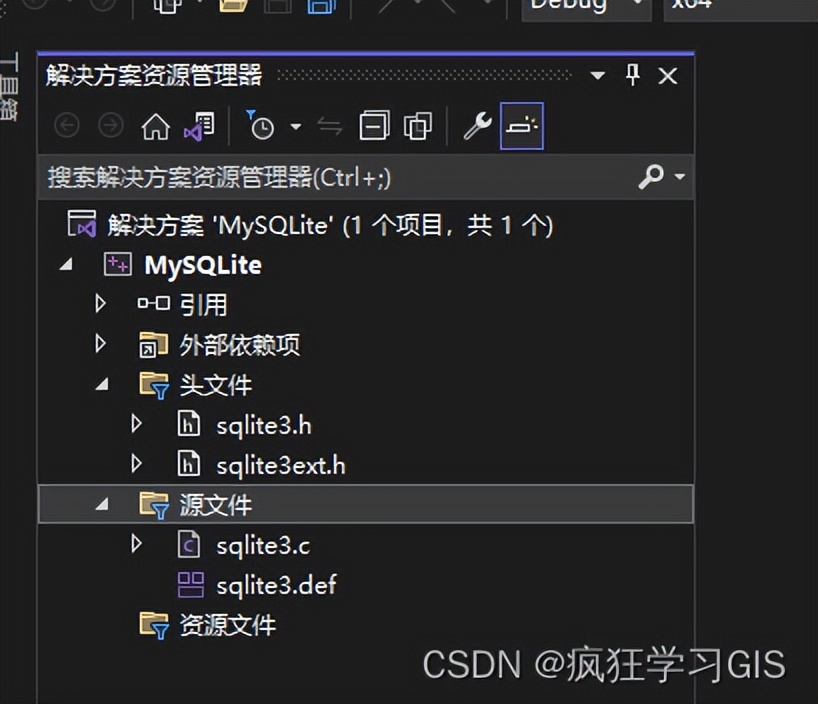The image size is (818, 704).
Task: Close the Solution Explorer panel
Action: click(668, 76)
